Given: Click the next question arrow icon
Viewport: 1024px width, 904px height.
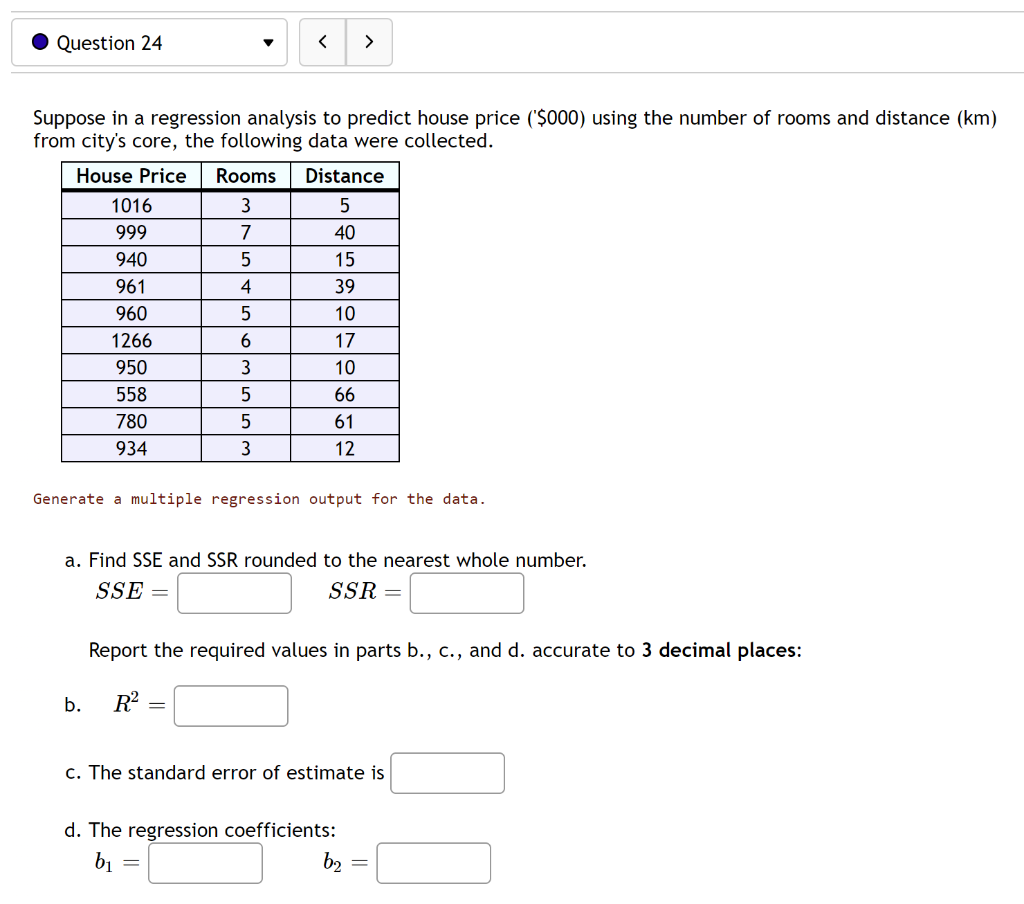Looking at the screenshot, I should tap(368, 42).
